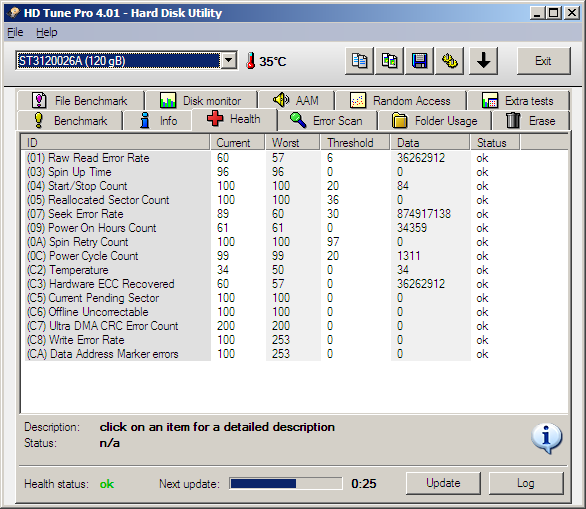Switch to the File Benchmark tab
The image size is (586, 509).
coord(80,101)
